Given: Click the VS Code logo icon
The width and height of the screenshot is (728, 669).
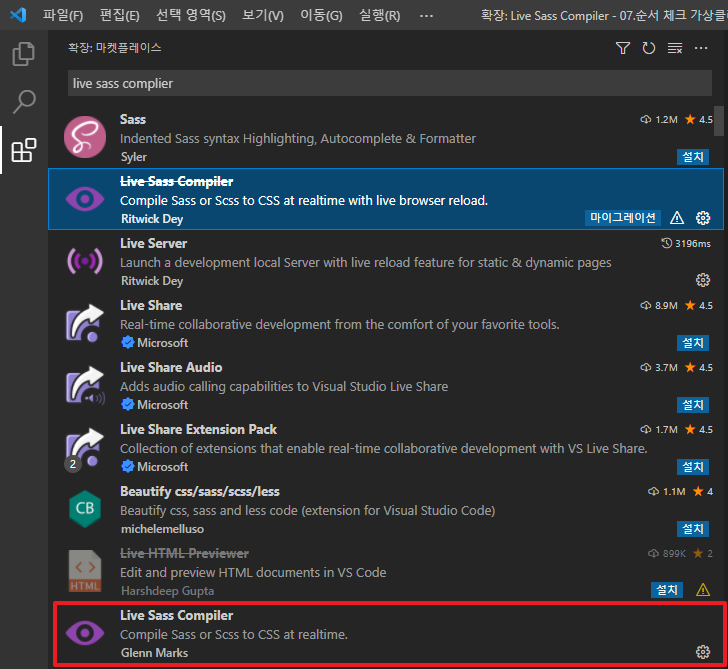Looking at the screenshot, I should click(18, 15).
